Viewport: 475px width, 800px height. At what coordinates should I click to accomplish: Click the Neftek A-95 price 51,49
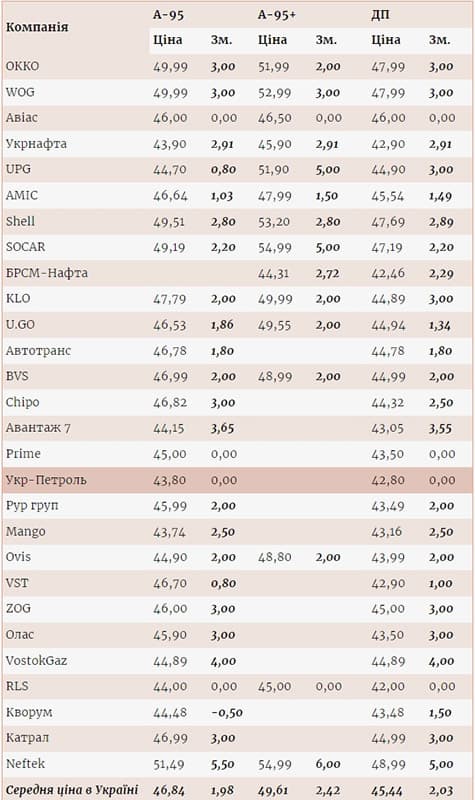click(170, 764)
